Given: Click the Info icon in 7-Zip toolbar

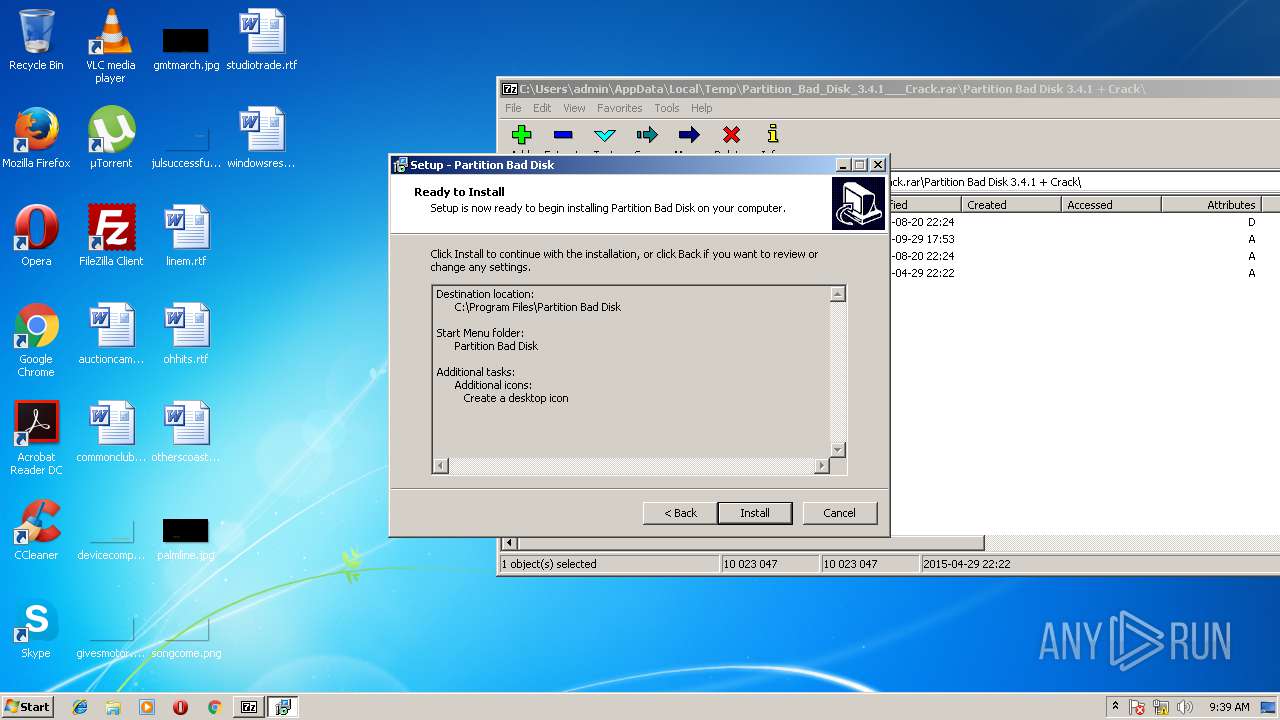Looking at the screenshot, I should 772,135.
